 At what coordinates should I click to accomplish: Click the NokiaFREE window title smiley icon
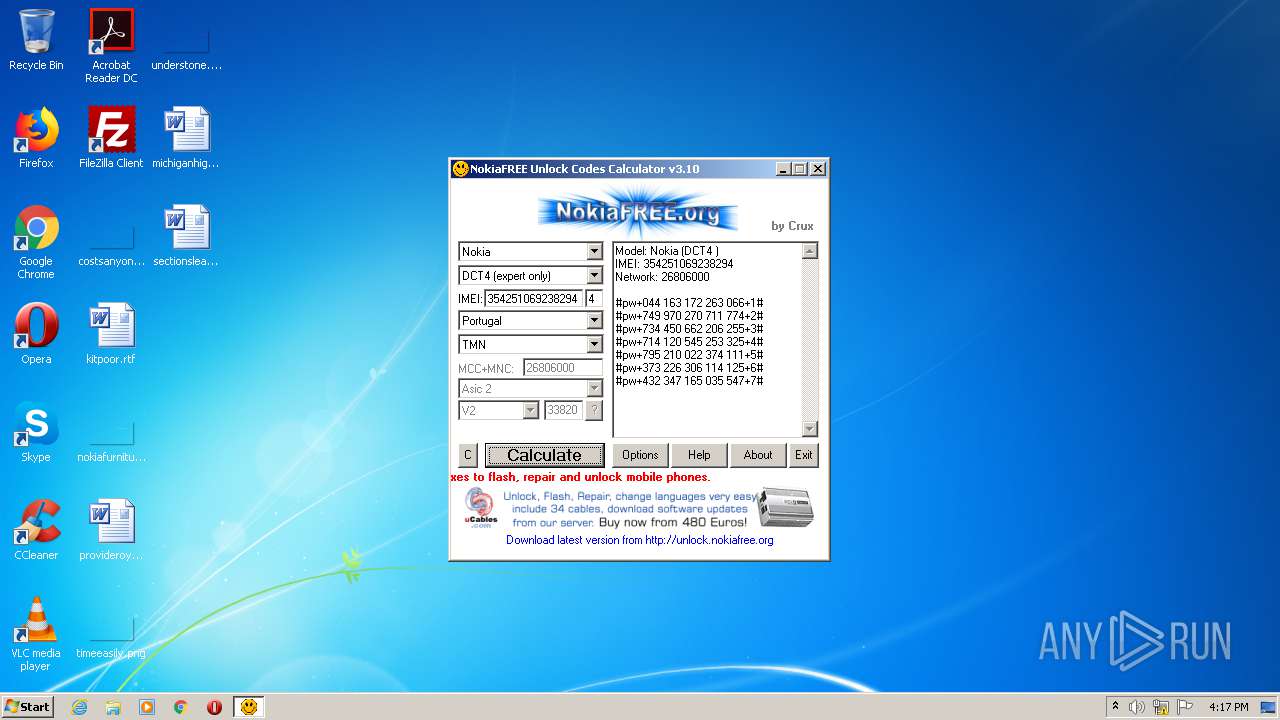pos(460,169)
